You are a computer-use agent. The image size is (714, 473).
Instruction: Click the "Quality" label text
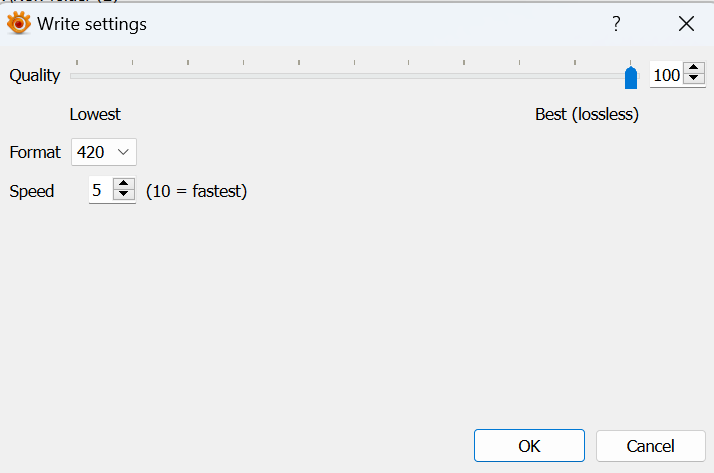35,75
